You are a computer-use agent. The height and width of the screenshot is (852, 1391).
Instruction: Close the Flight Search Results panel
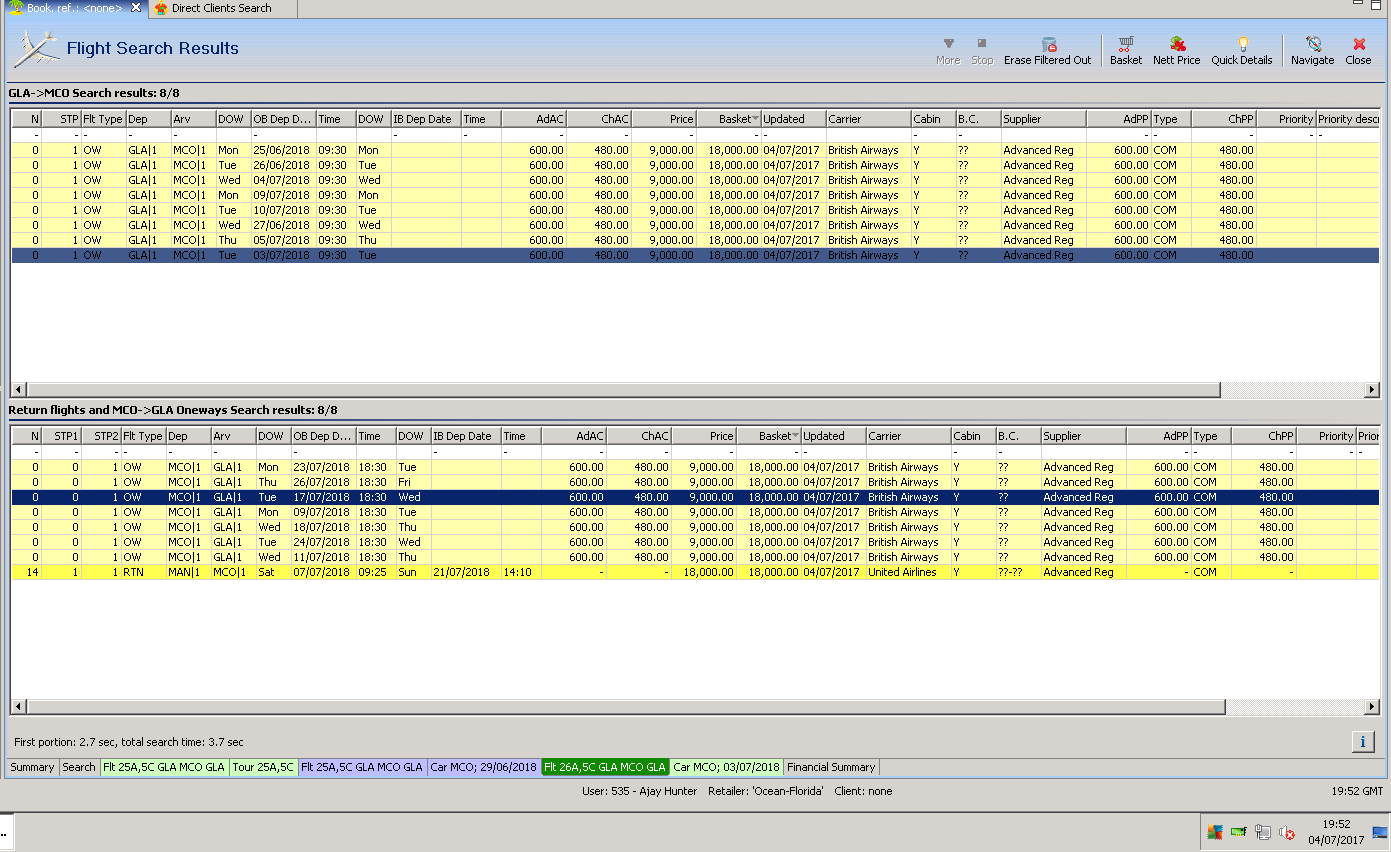pos(1358,44)
